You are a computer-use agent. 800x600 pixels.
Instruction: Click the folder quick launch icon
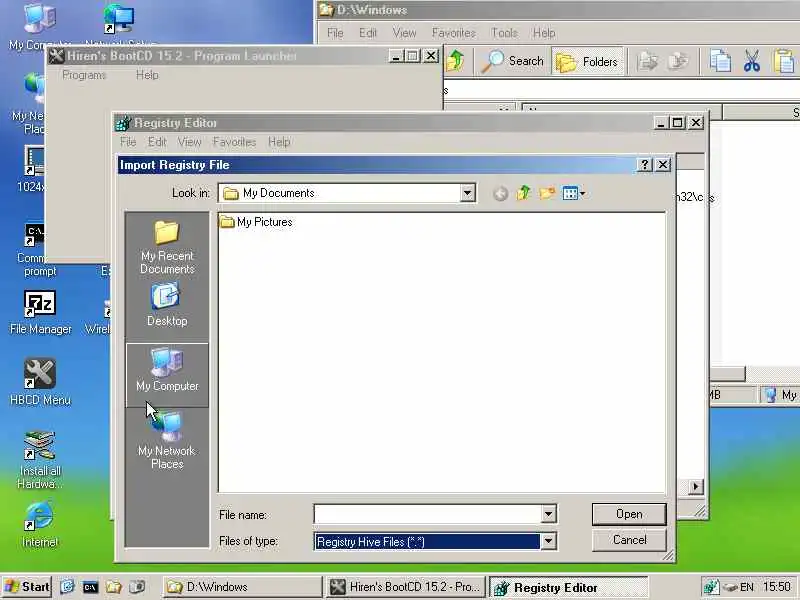click(113, 587)
